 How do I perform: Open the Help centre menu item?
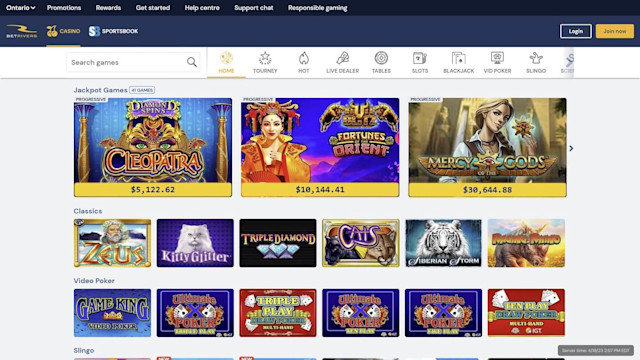(x=202, y=8)
